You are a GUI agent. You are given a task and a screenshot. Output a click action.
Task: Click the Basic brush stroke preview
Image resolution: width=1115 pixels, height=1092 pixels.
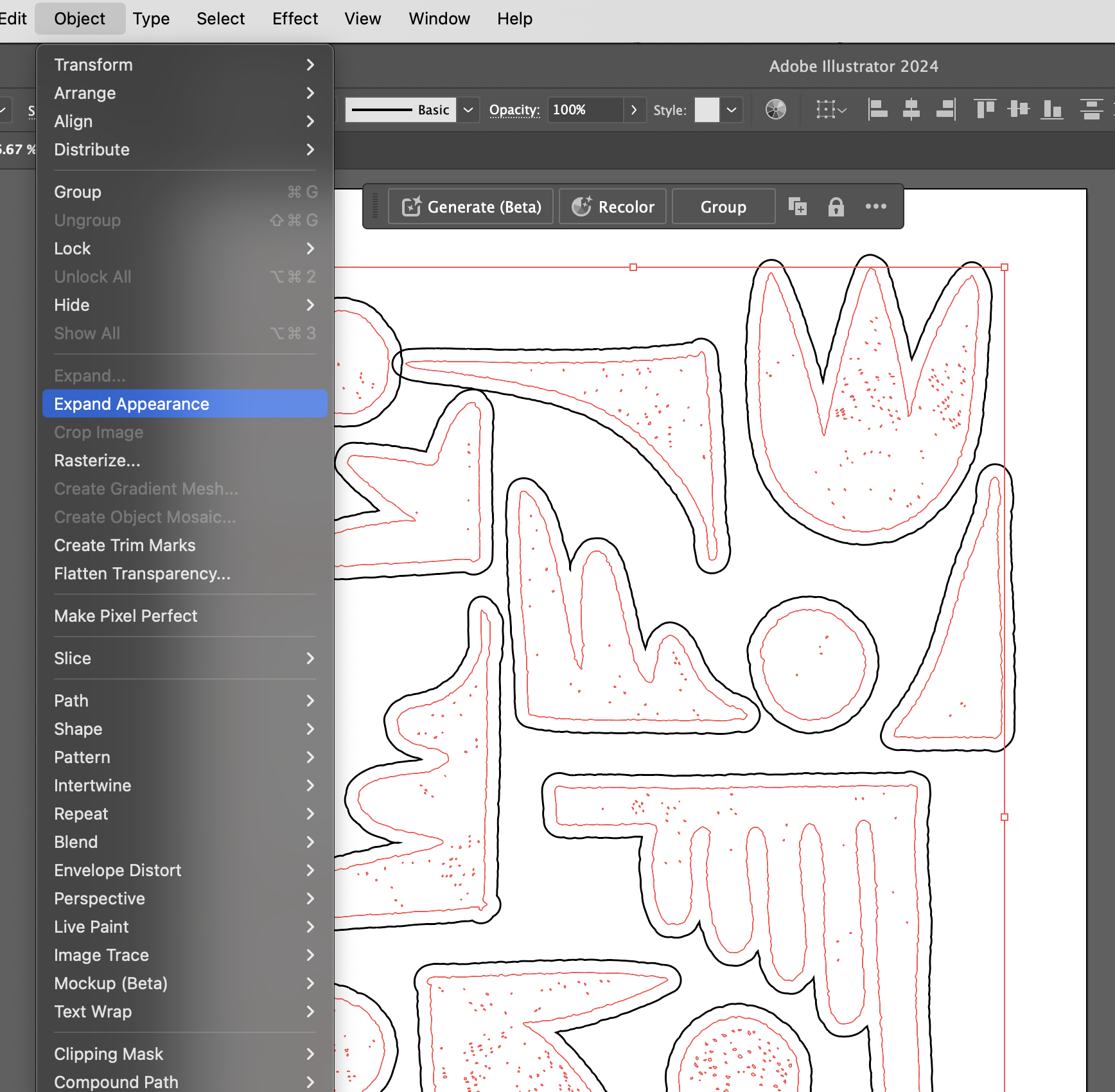(401, 110)
